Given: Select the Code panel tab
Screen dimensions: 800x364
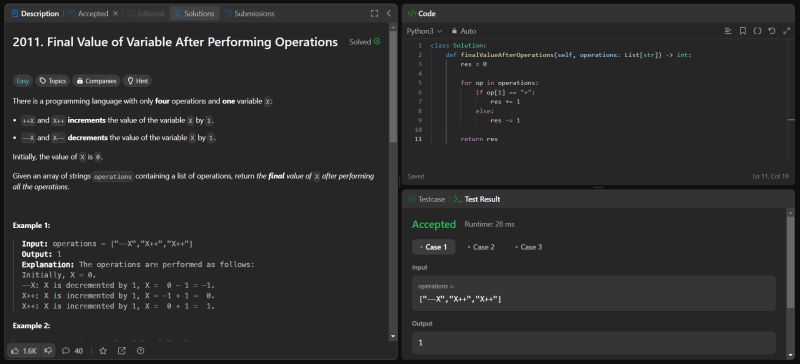Looking at the screenshot, I should pyautogui.click(x=422, y=14).
